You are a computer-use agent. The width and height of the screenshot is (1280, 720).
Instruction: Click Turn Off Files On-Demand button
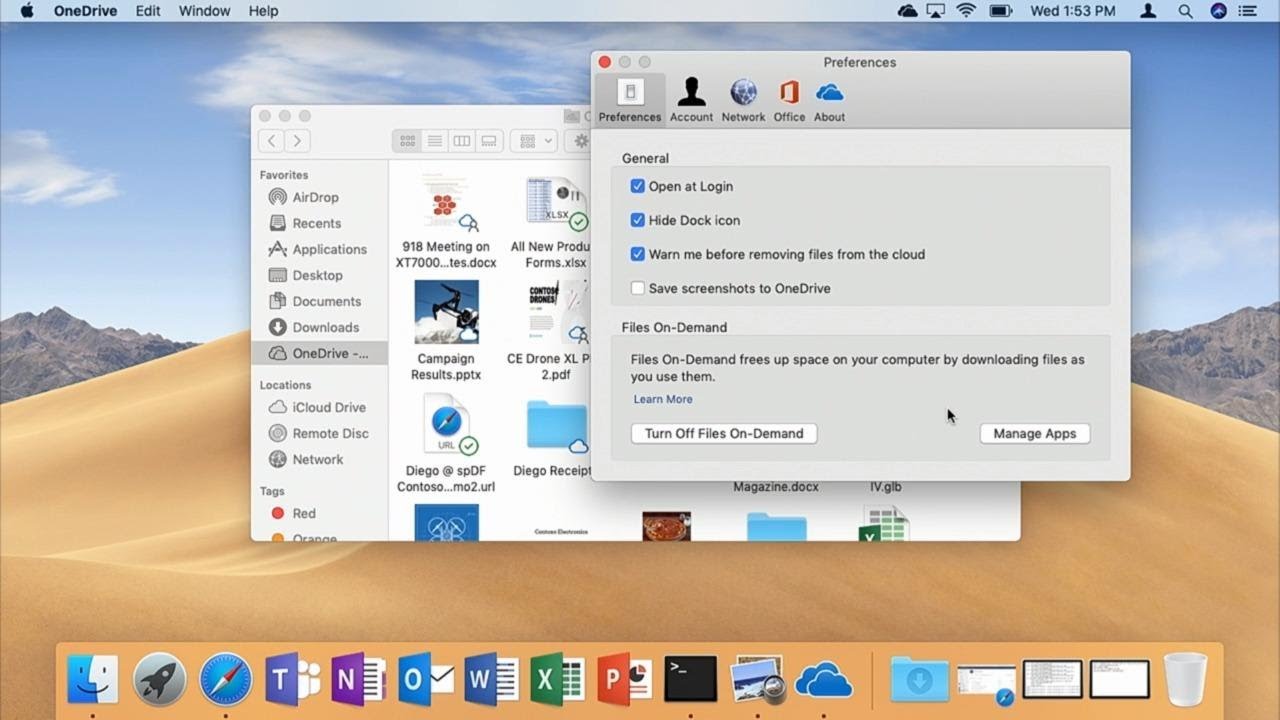click(724, 433)
